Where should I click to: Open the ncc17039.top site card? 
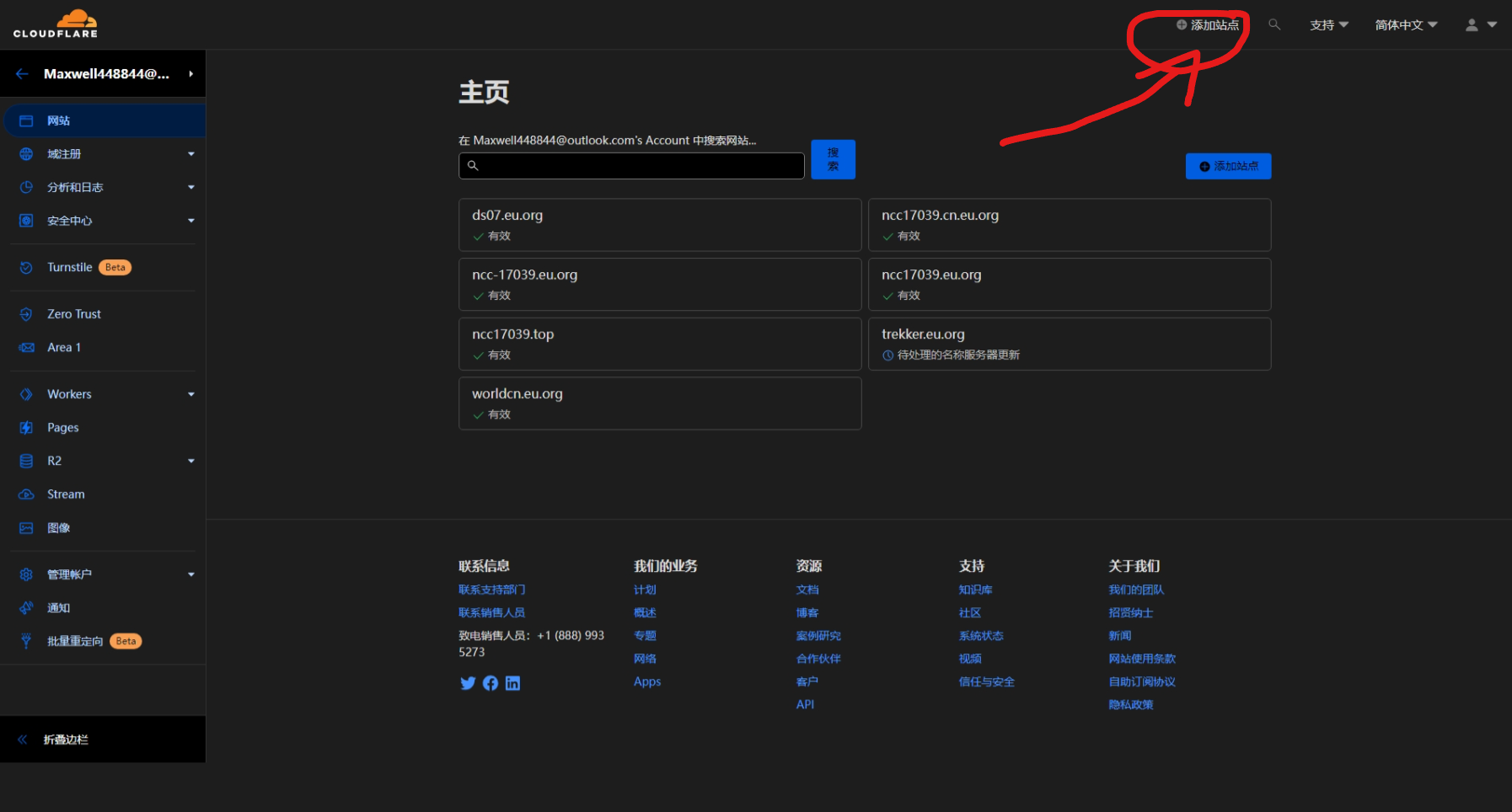660,344
